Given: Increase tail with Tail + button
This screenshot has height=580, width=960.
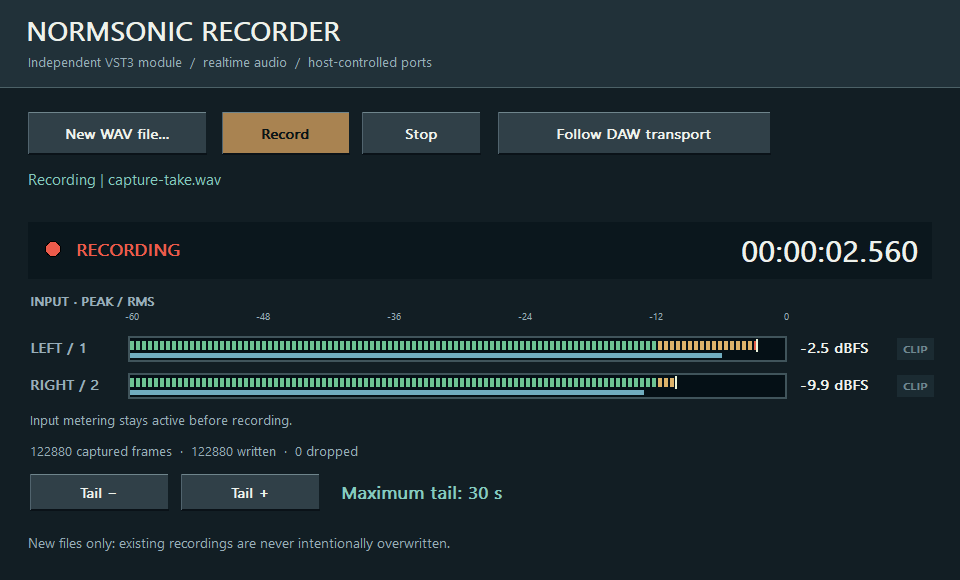Looking at the screenshot, I should pyautogui.click(x=250, y=492).
